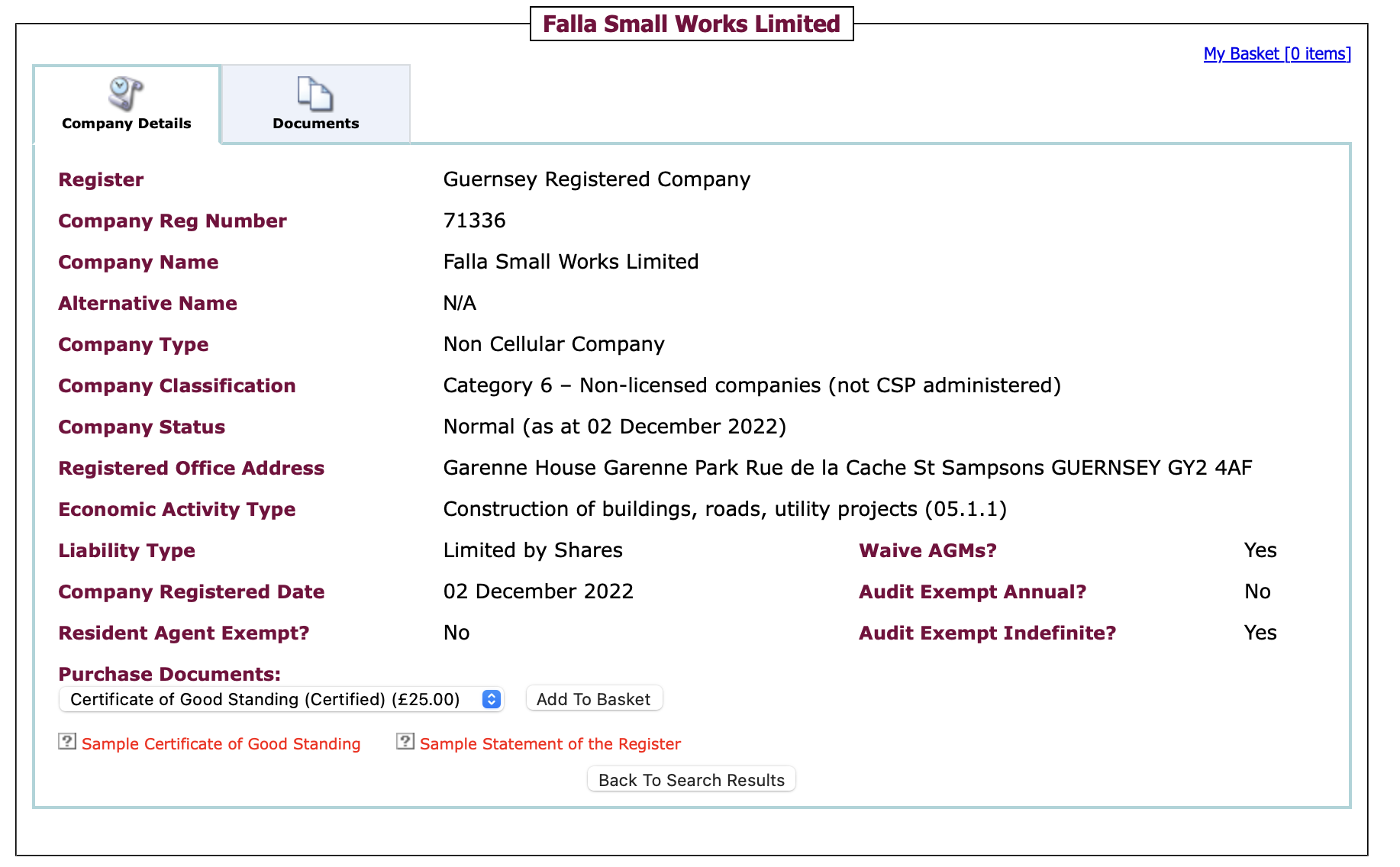The height and width of the screenshot is (867, 1400).
Task: Open the Certificate of Good Standing dropdown
Action: [281, 699]
